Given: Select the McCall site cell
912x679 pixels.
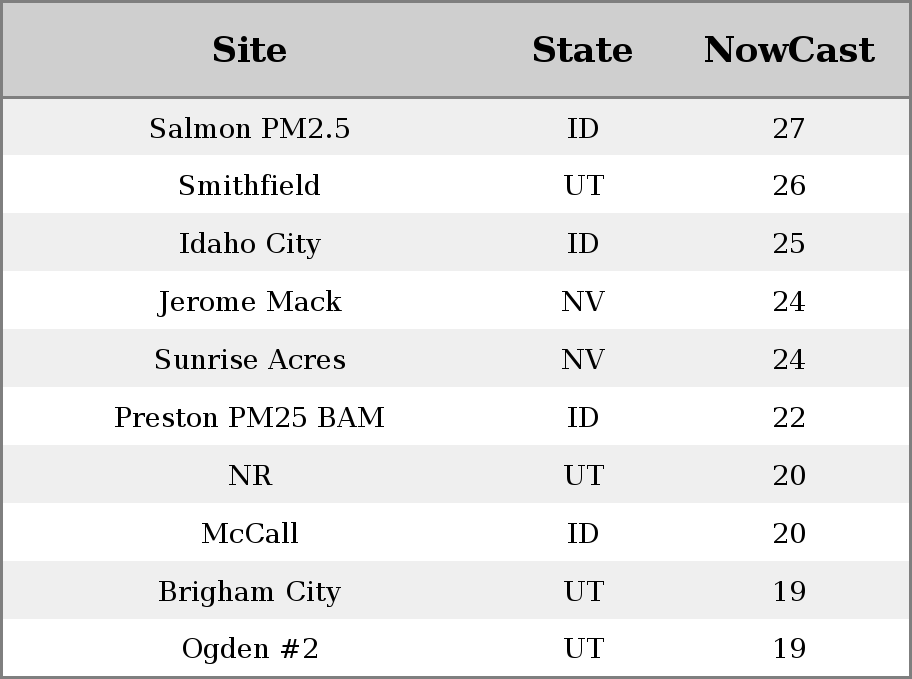Looking at the screenshot, I should pos(249,533).
